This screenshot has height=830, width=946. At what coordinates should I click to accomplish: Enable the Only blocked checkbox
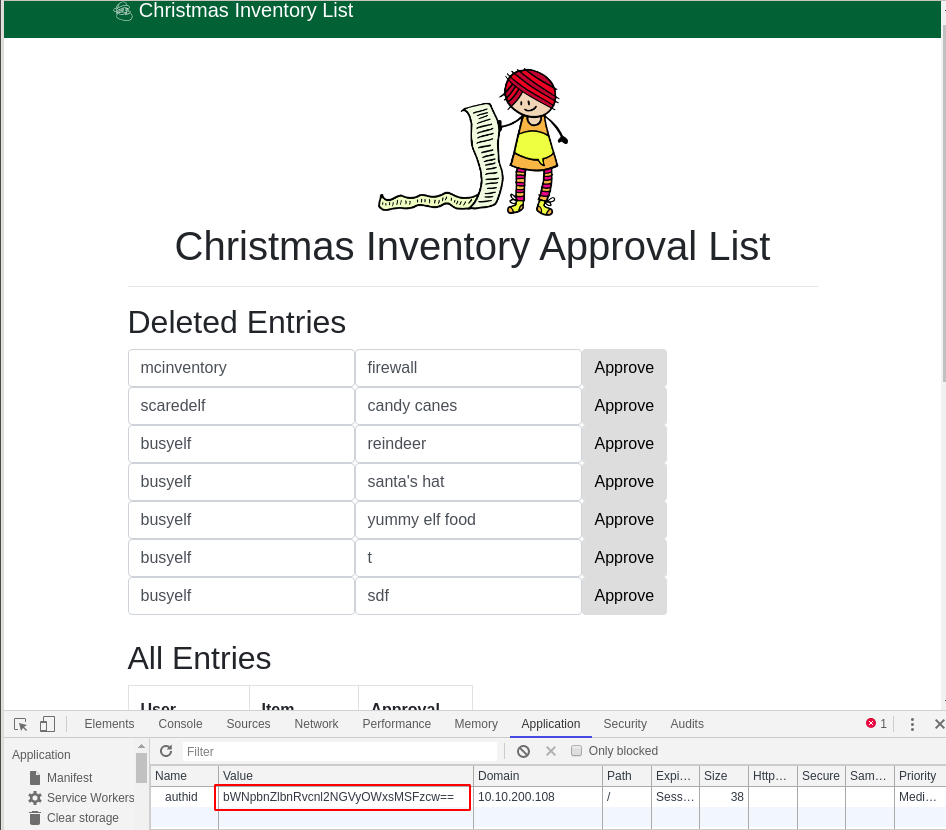[x=576, y=751]
